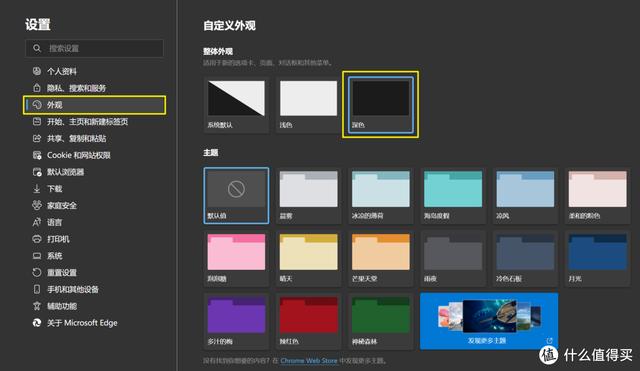Click the accessibility icon beside 辅助功能
The image size is (640, 371).
[37, 306]
